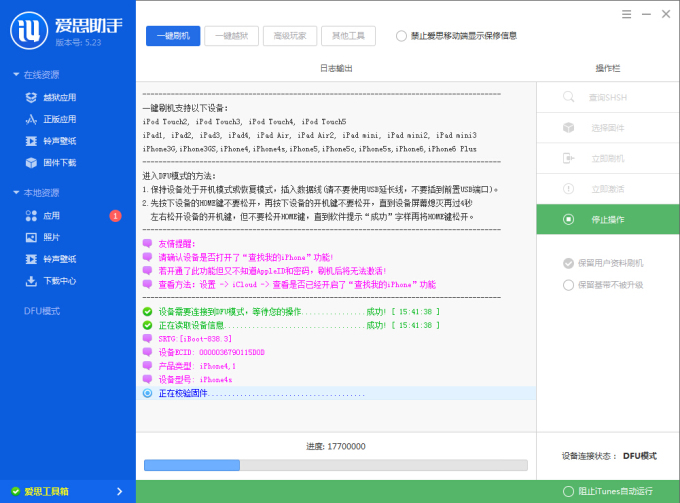The height and width of the screenshot is (503, 680).
Task: Open 下载中心 download center
Action: pyautogui.click(x=58, y=281)
